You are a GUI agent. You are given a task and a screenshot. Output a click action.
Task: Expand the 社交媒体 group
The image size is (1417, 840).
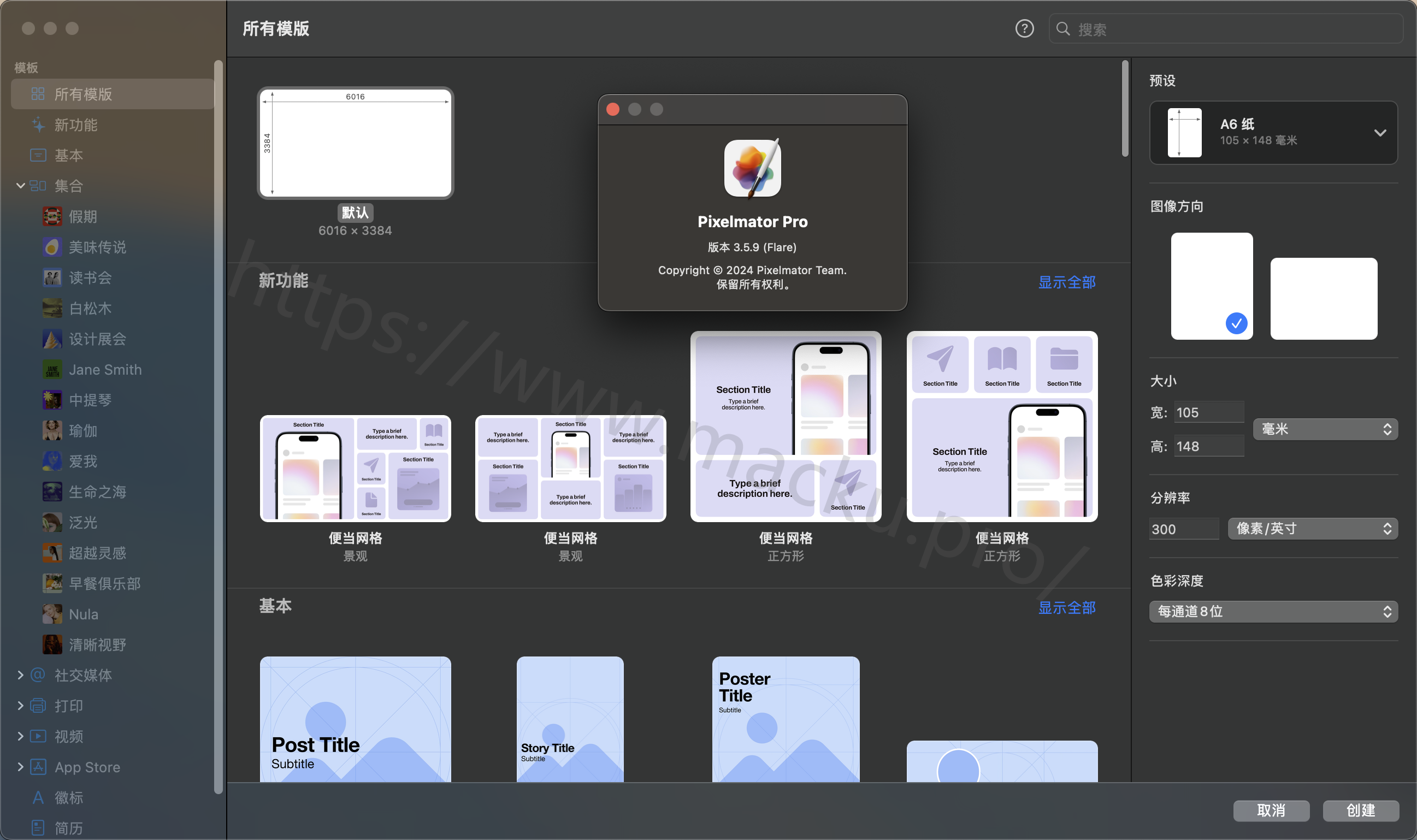pos(20,675)
